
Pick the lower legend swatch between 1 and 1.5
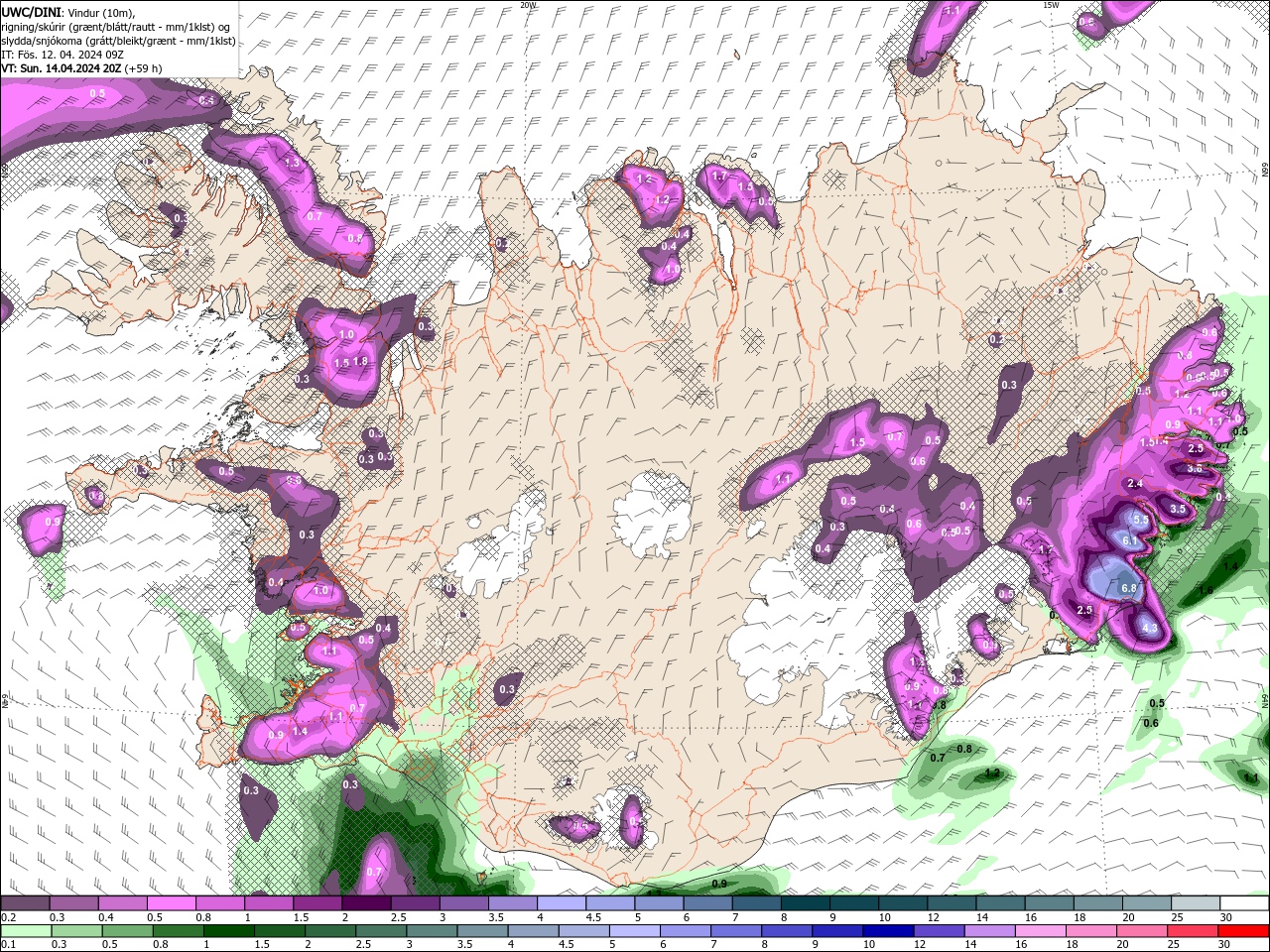point(229,930)
